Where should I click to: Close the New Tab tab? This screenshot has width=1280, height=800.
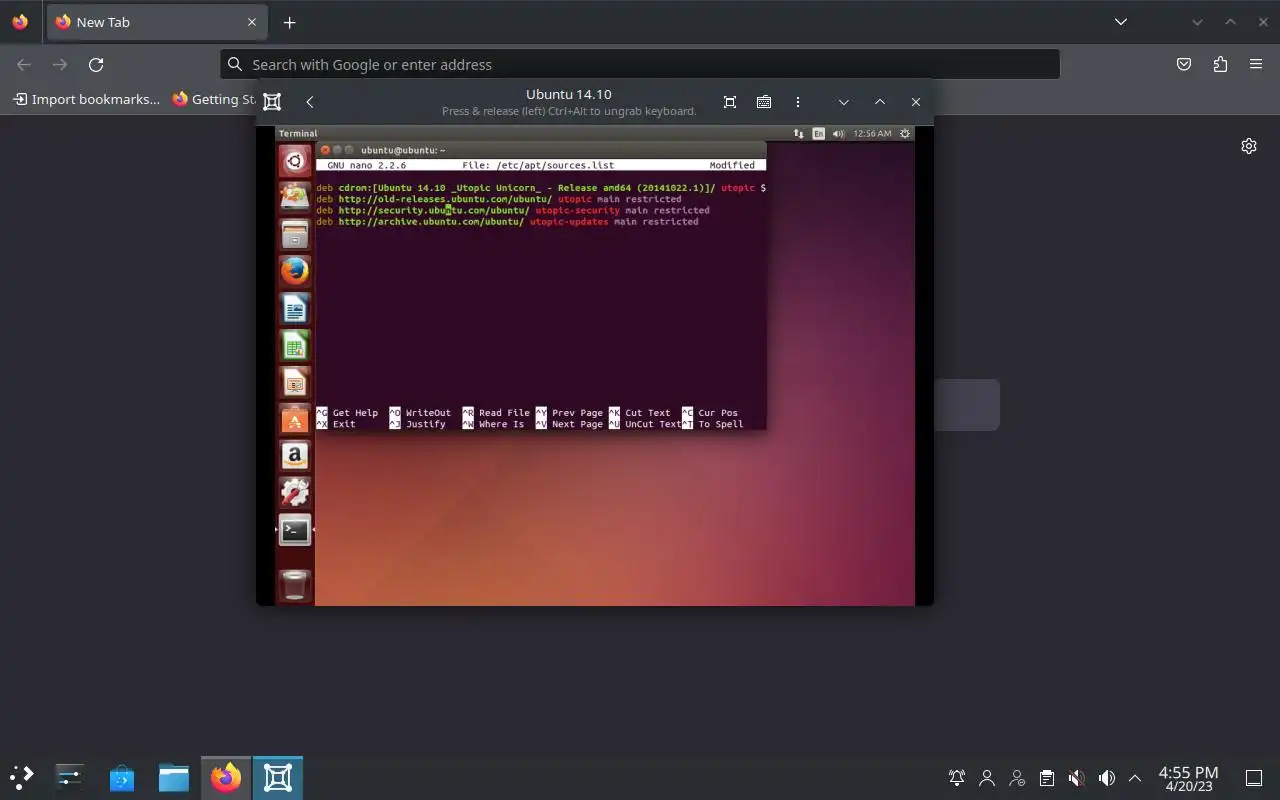[252, 22]
